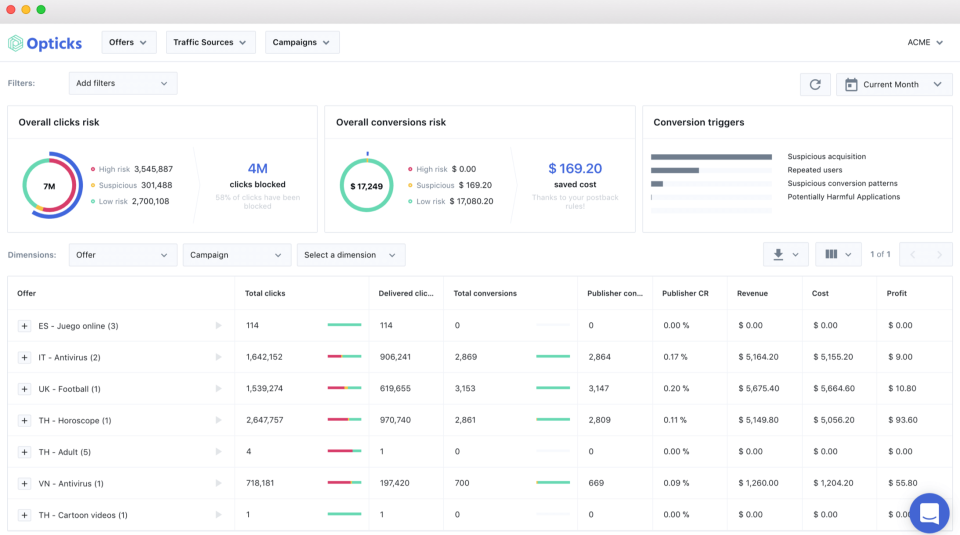Go to next page arrow

point(939,255)
